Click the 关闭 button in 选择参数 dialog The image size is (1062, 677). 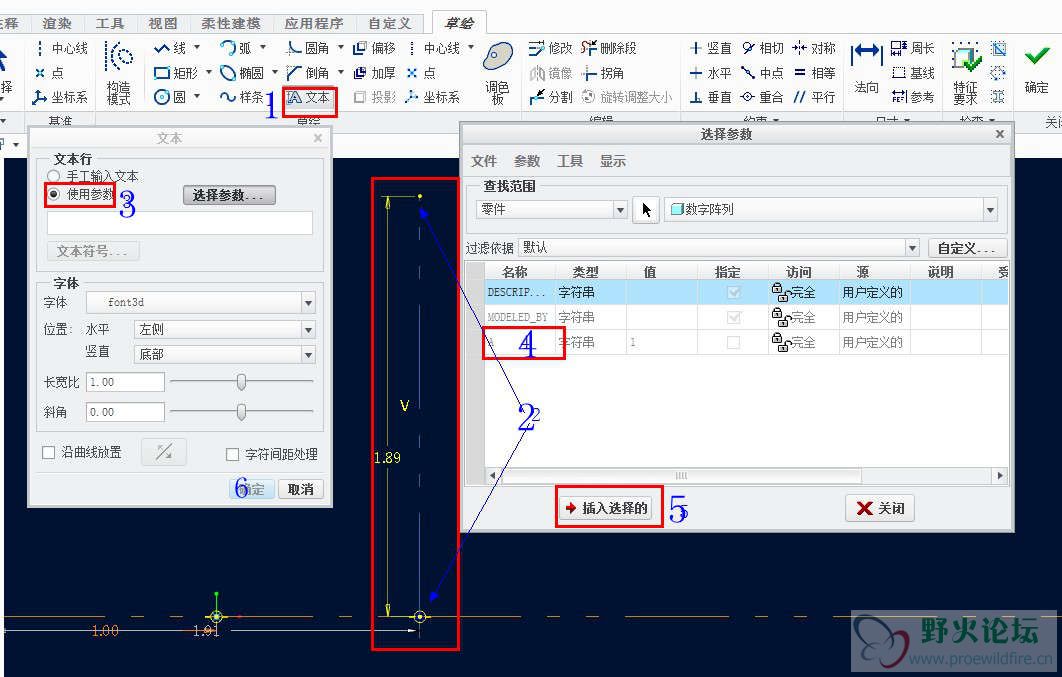(880, 508)
